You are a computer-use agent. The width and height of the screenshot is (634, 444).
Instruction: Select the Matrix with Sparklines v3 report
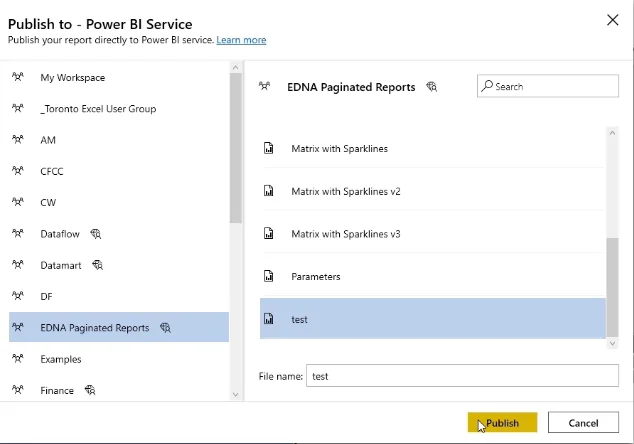tap(433, 234)
